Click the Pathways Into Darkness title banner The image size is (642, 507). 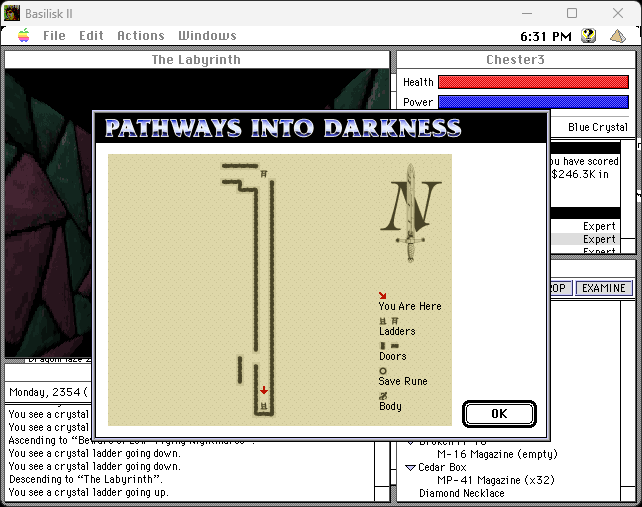pyautogui.click(x=283, y=128)
